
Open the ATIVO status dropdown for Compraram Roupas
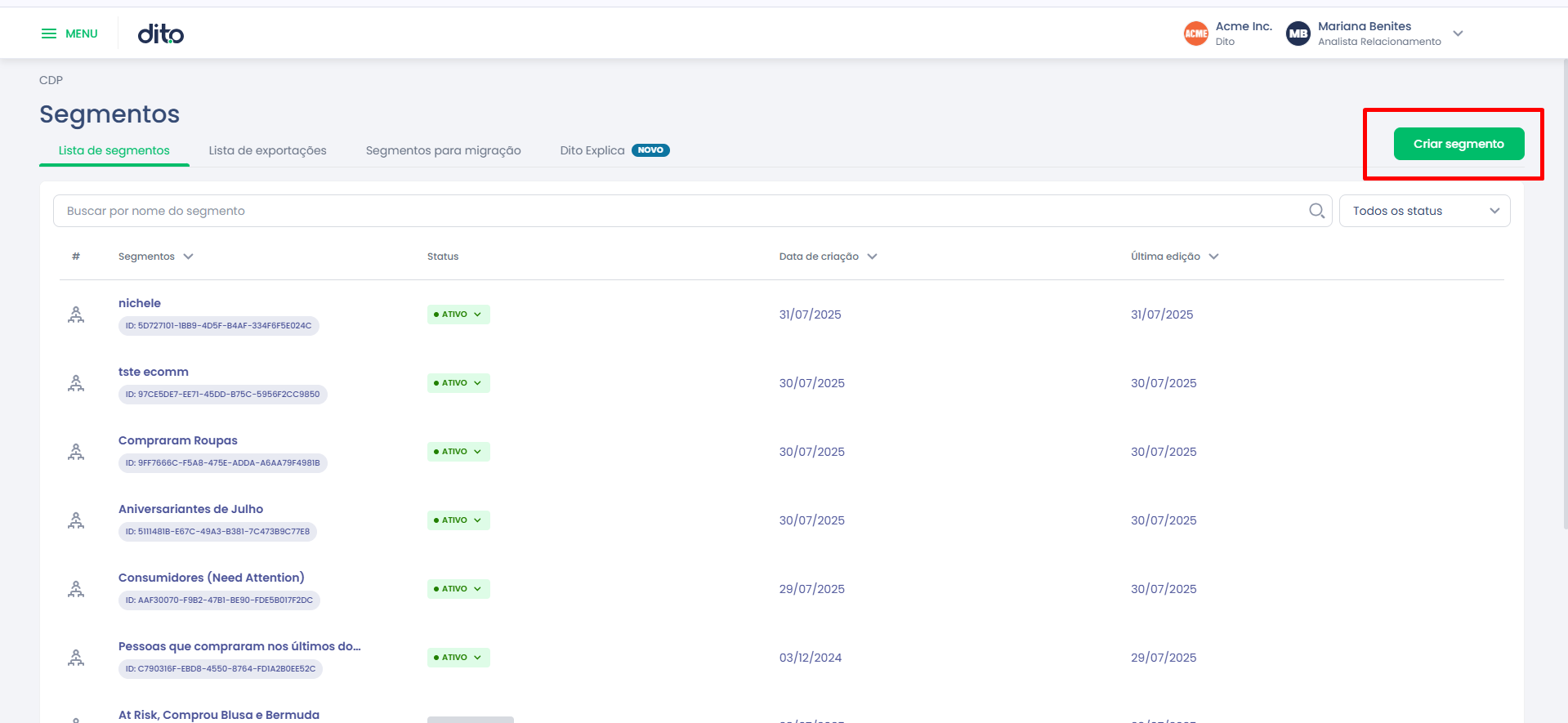point(458,452)
